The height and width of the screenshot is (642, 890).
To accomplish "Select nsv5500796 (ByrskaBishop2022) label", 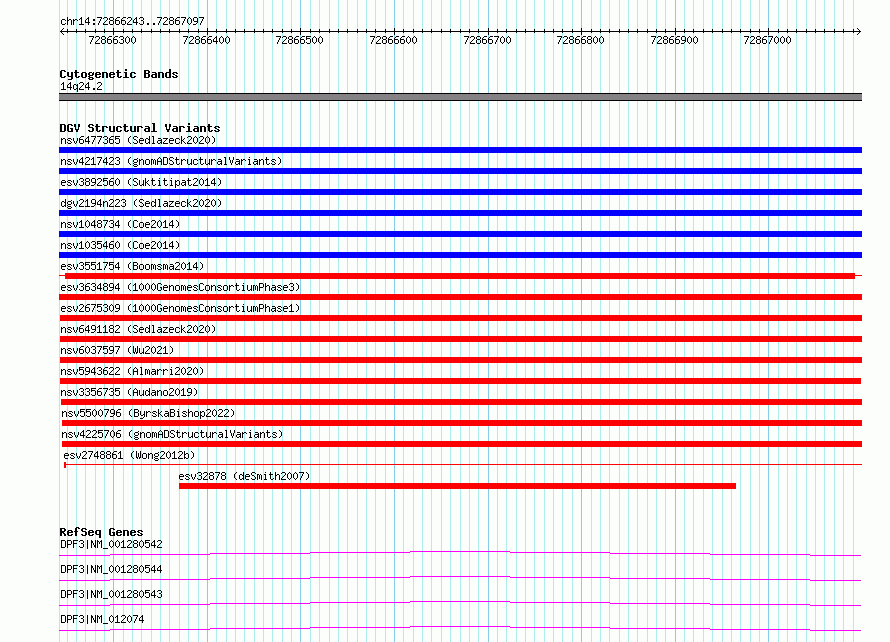I will coord(148,413).
